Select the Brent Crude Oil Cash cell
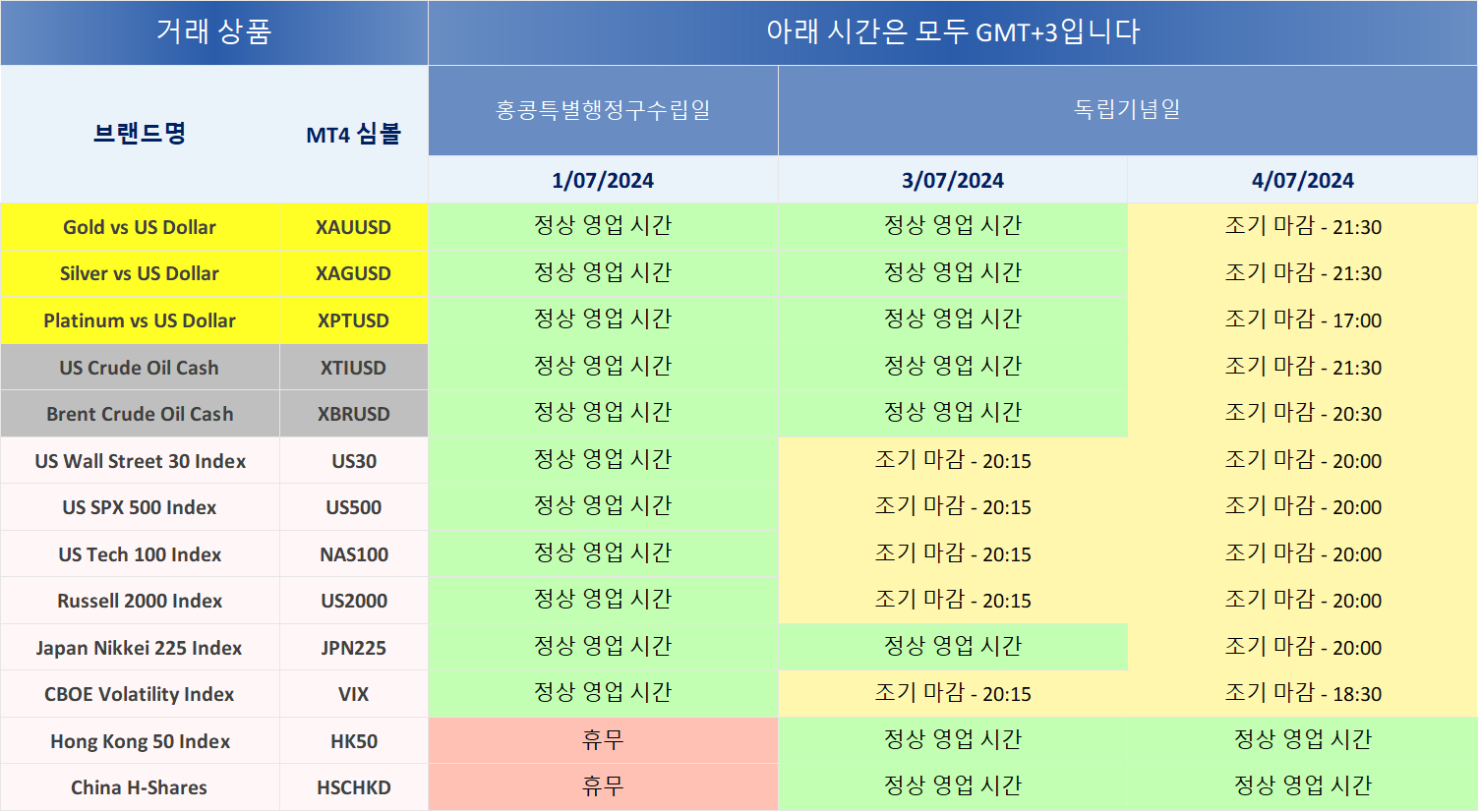Screen dimensions: 1479x812 [140, 414]
